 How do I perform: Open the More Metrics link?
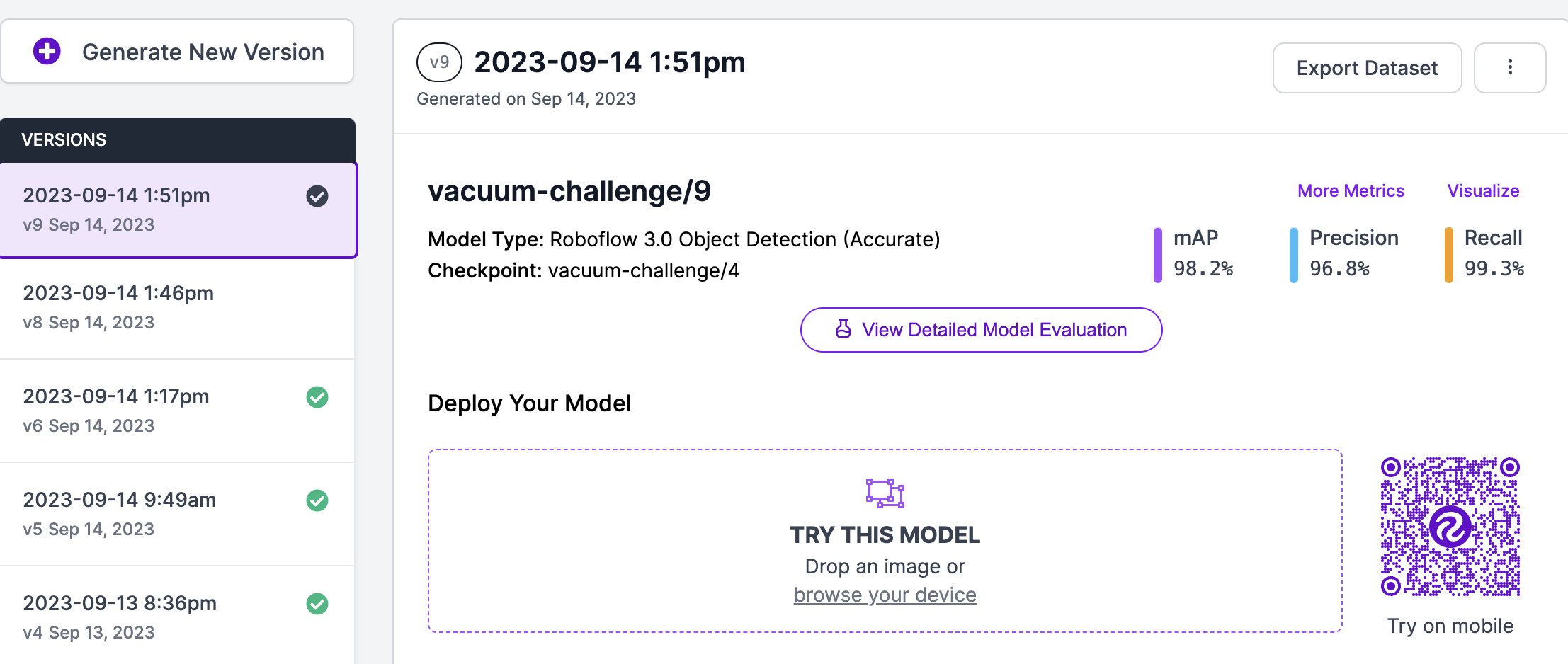[1350, 191]
